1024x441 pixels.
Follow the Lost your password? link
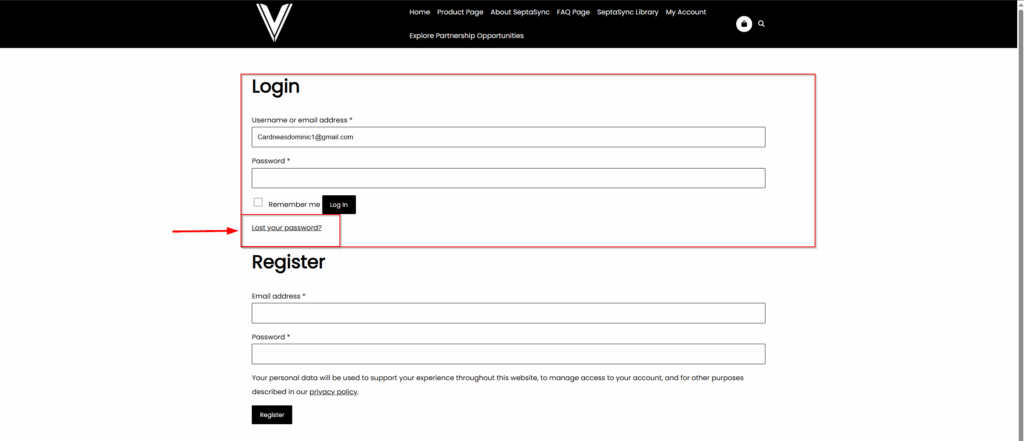(x=287, y=228)
